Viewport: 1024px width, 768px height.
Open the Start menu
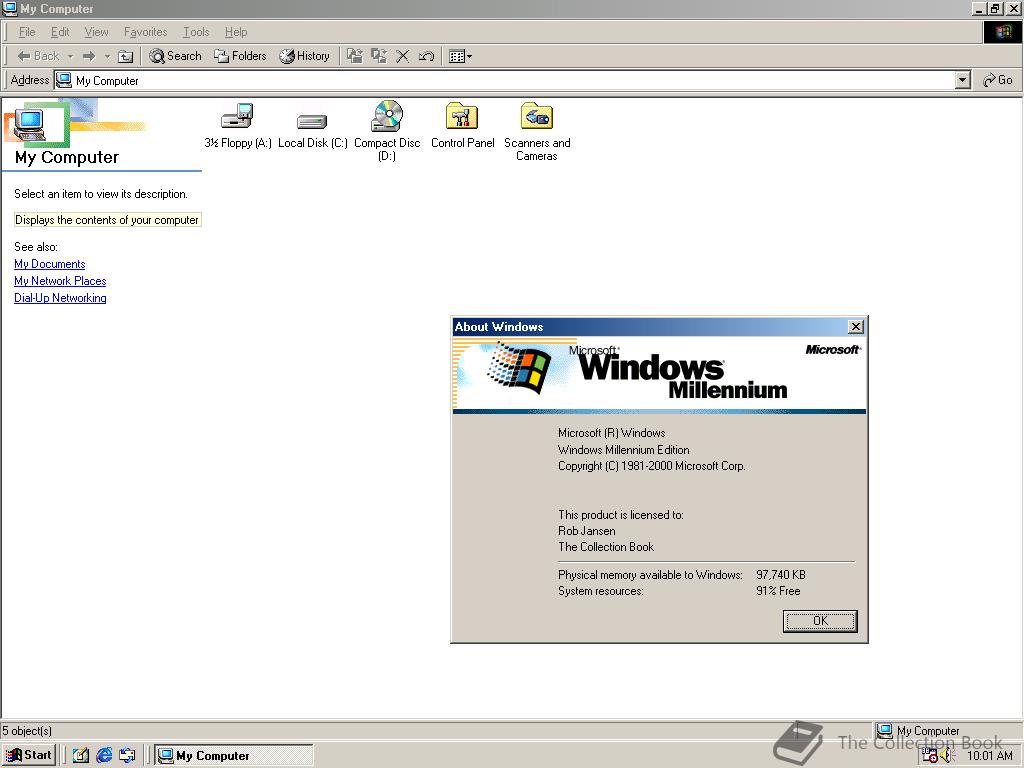(x=29, y=755)
